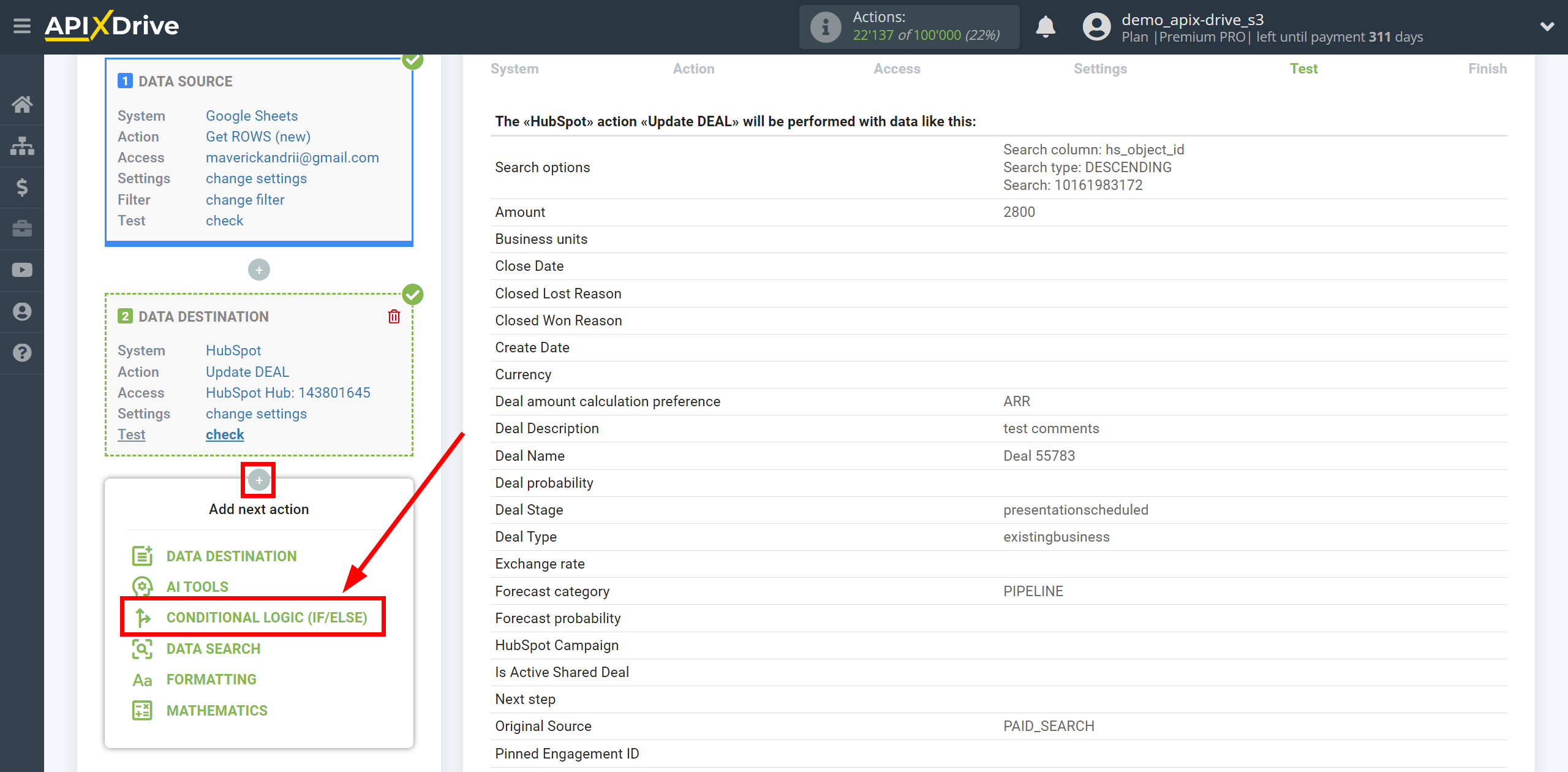Image resolution: width=1568 pixels, height=772 pixels.
Task: Open the notifications bell
Action: point(1046,27)
